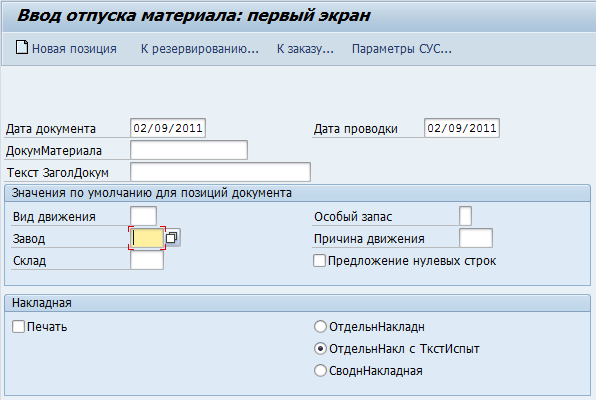Click the Дата проводки date field
The image size is (596, 400).
coord(462,128)
